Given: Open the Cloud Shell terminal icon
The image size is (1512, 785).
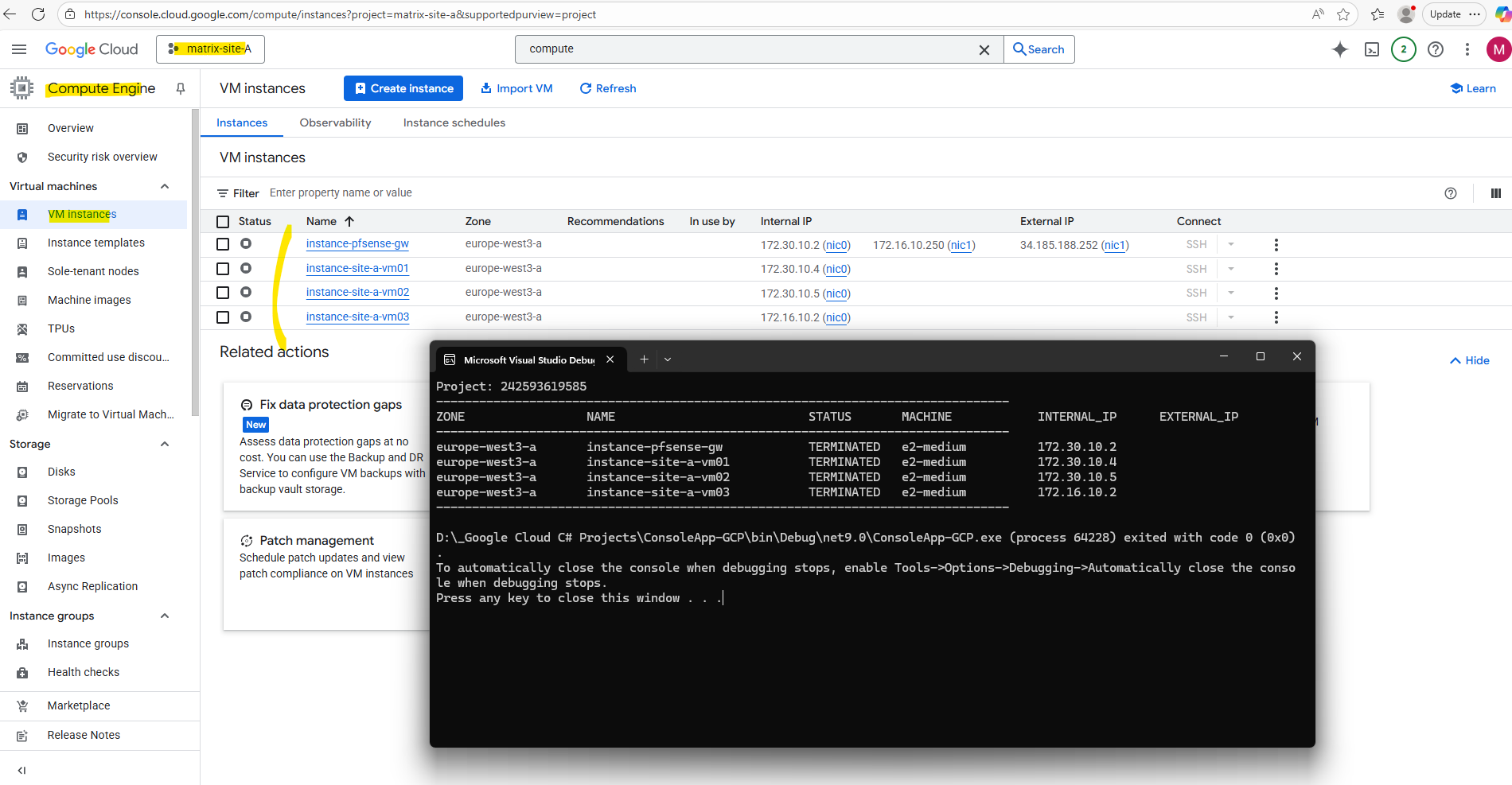Looking at the screenshot, I should coord(1372,49).
